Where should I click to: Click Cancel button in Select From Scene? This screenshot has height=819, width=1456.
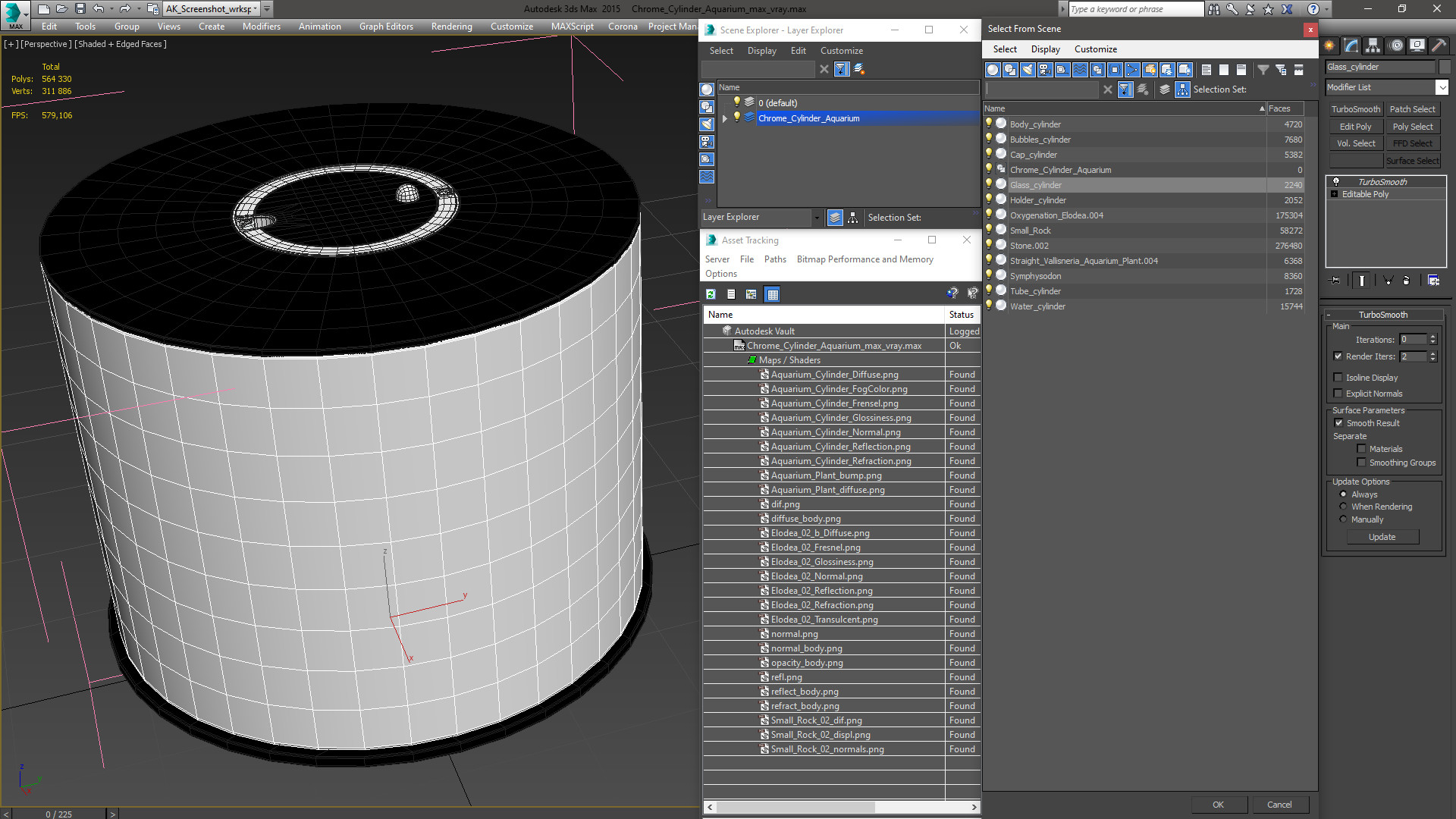pyautogui.click(x=1279, y=805)
